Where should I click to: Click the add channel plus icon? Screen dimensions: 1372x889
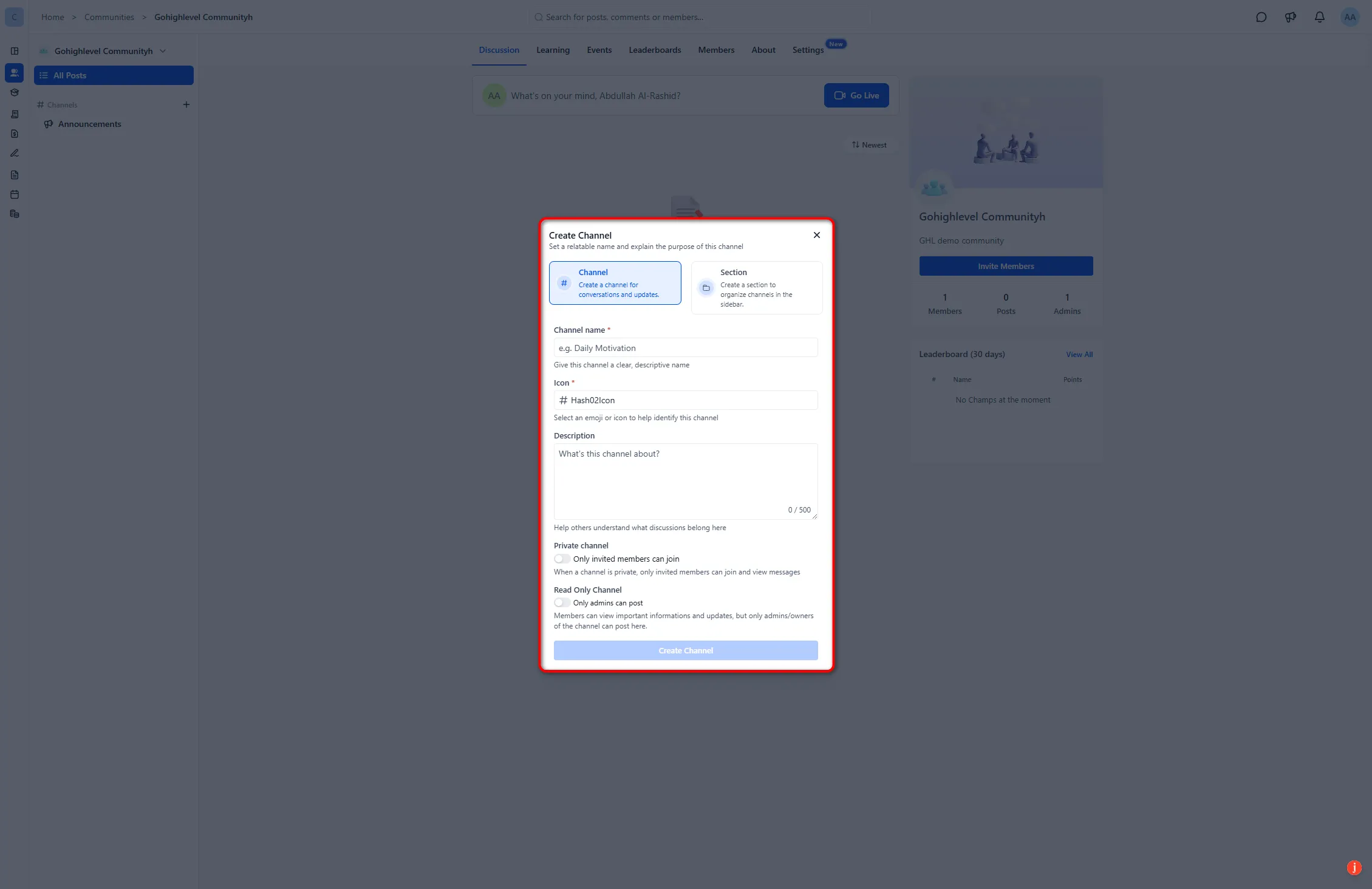tap(186, 104)
